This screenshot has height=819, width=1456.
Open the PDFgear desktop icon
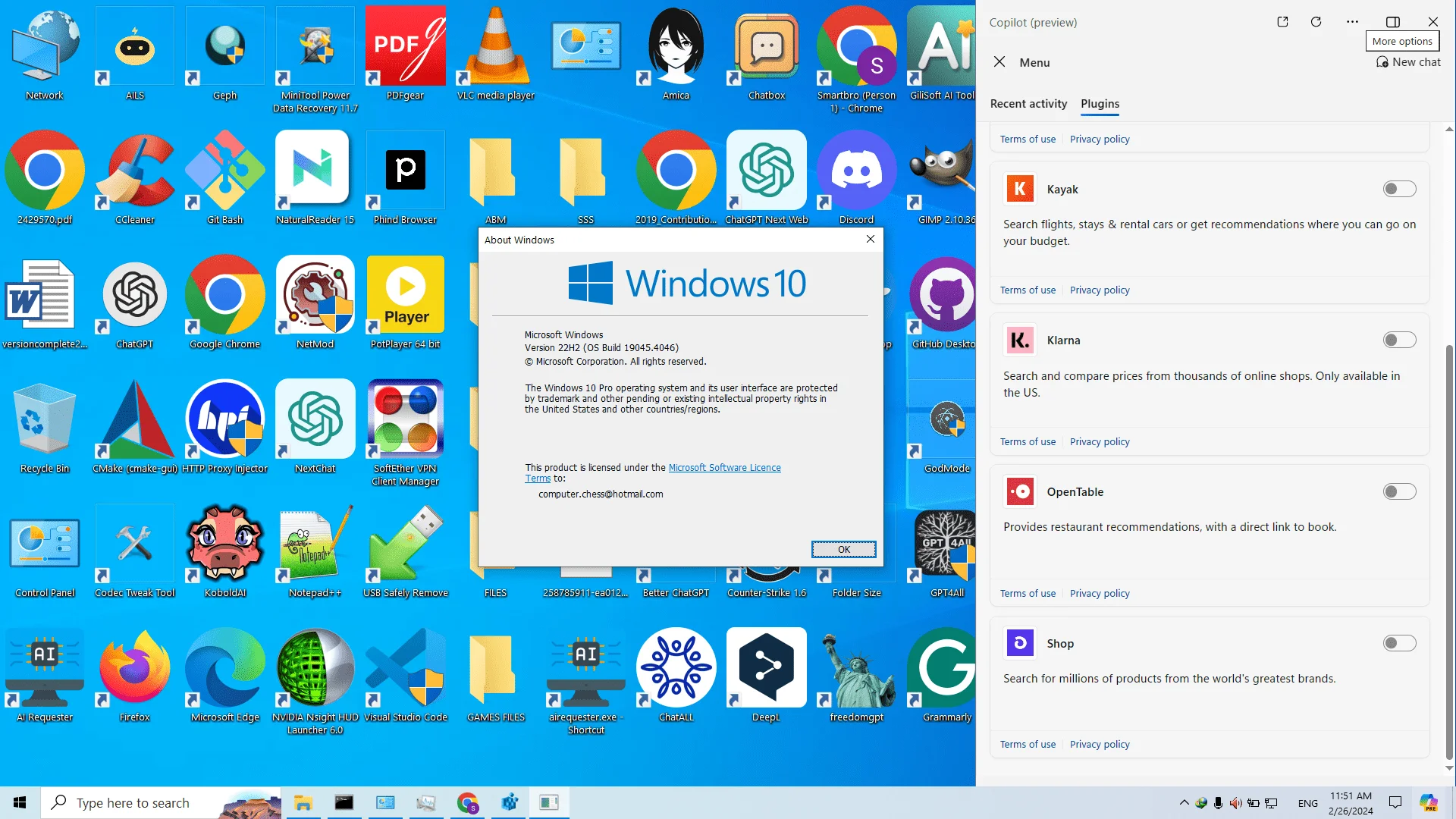[406, 54]
